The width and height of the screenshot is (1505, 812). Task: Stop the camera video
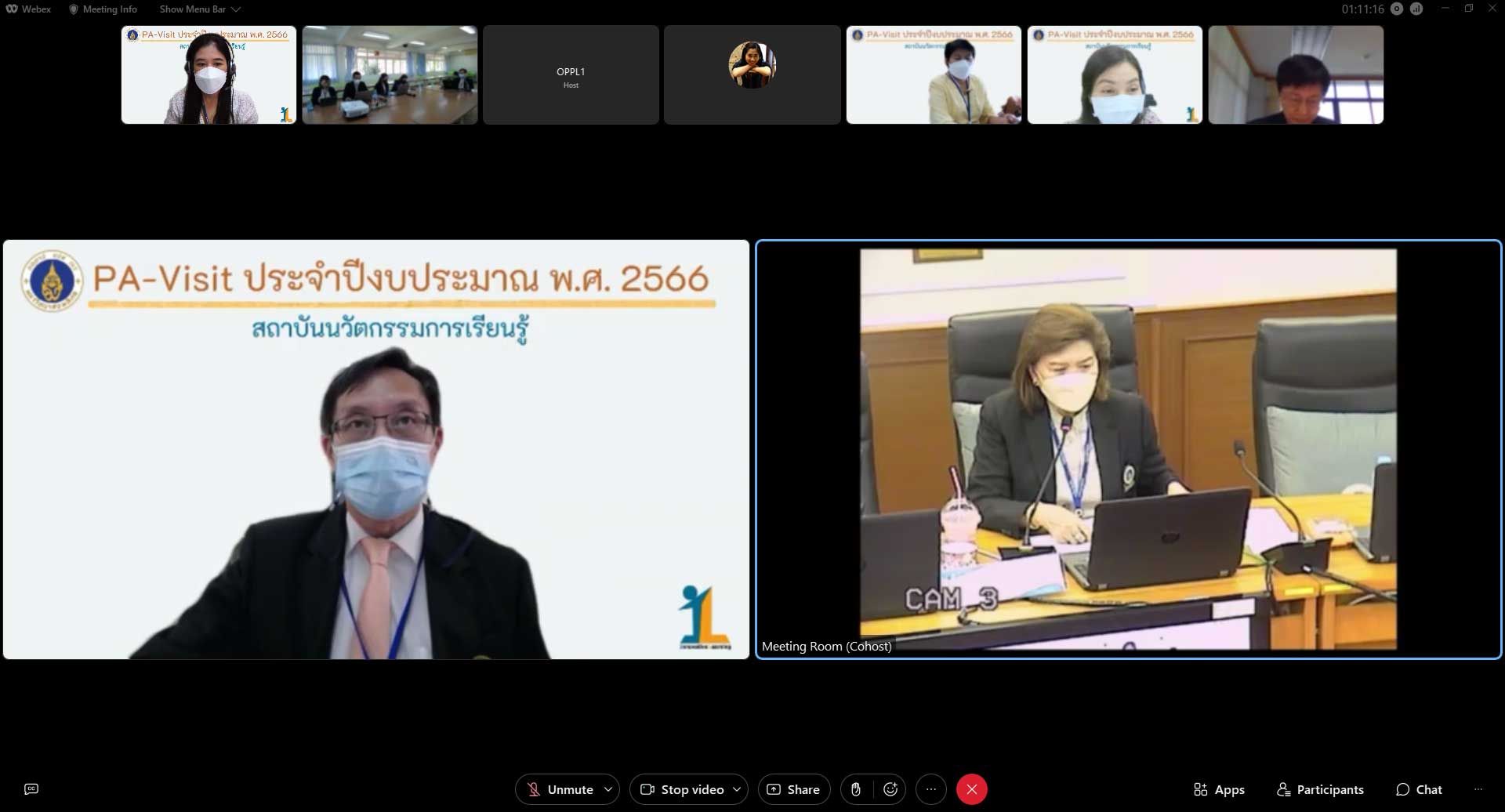pos(681,789)
